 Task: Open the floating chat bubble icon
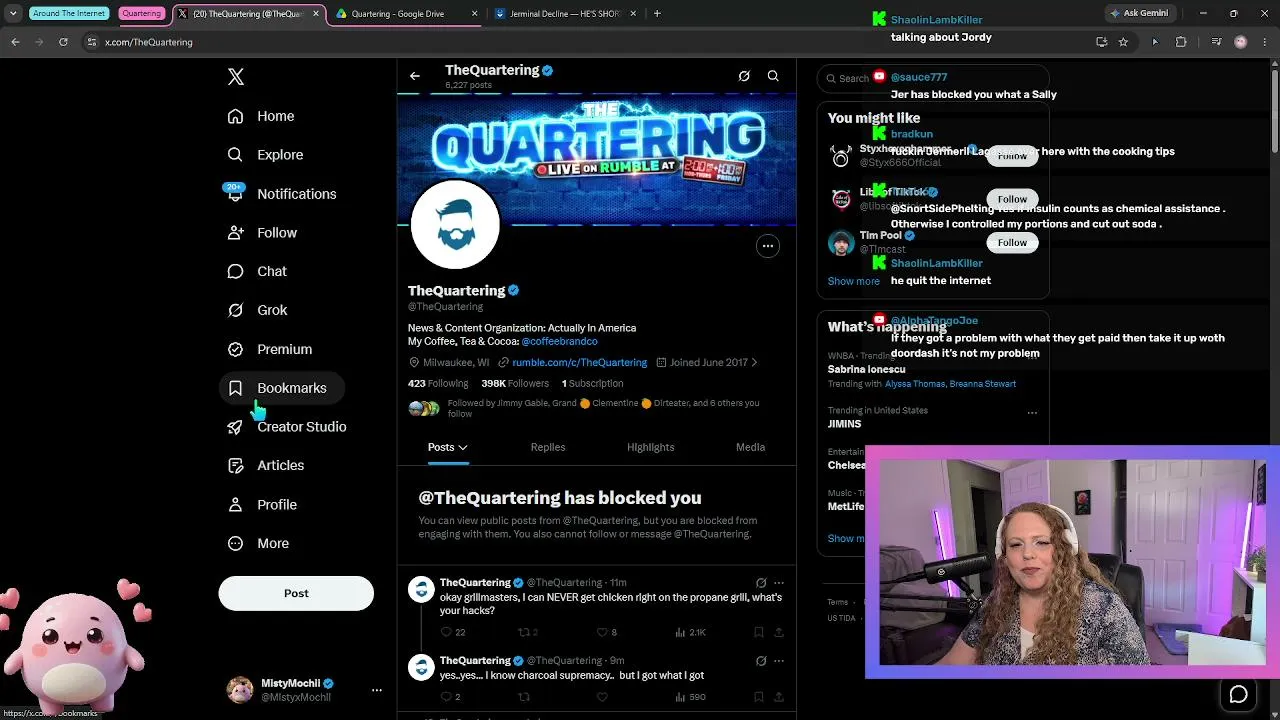pyautogui.click(x=1239, y=694)
